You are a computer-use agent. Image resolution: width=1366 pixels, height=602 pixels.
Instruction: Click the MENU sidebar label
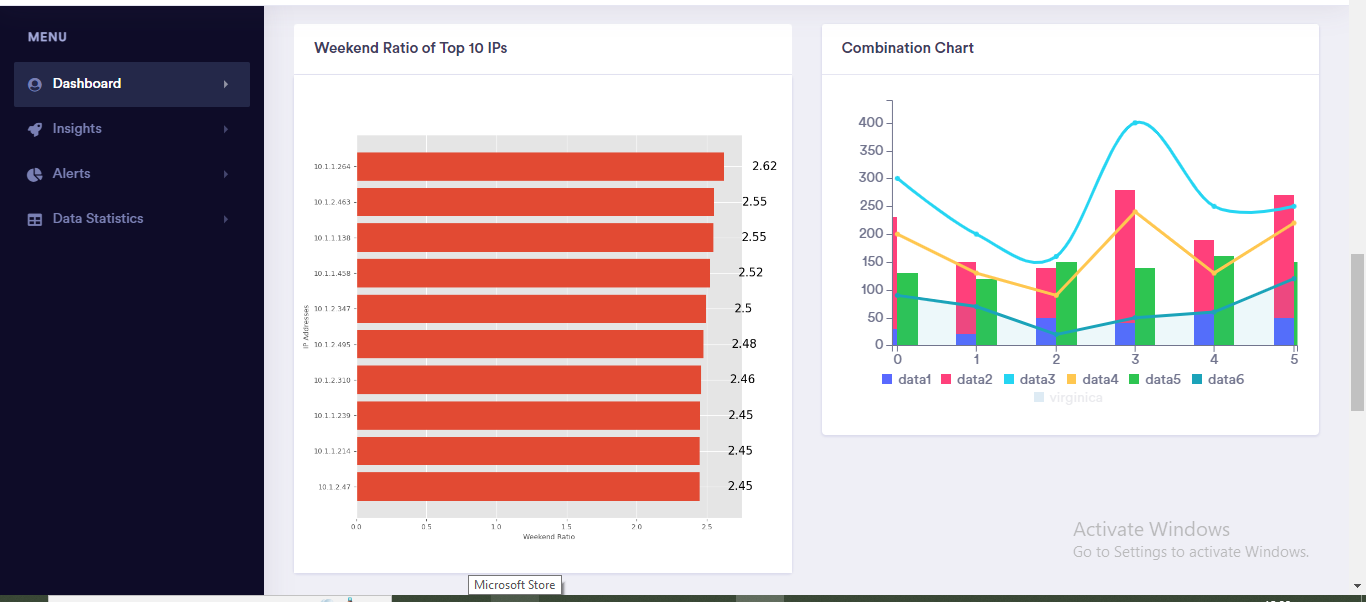point(47,37)
